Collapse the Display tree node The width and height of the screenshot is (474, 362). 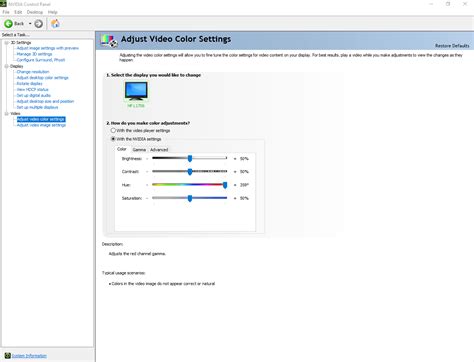click(6, 66)
